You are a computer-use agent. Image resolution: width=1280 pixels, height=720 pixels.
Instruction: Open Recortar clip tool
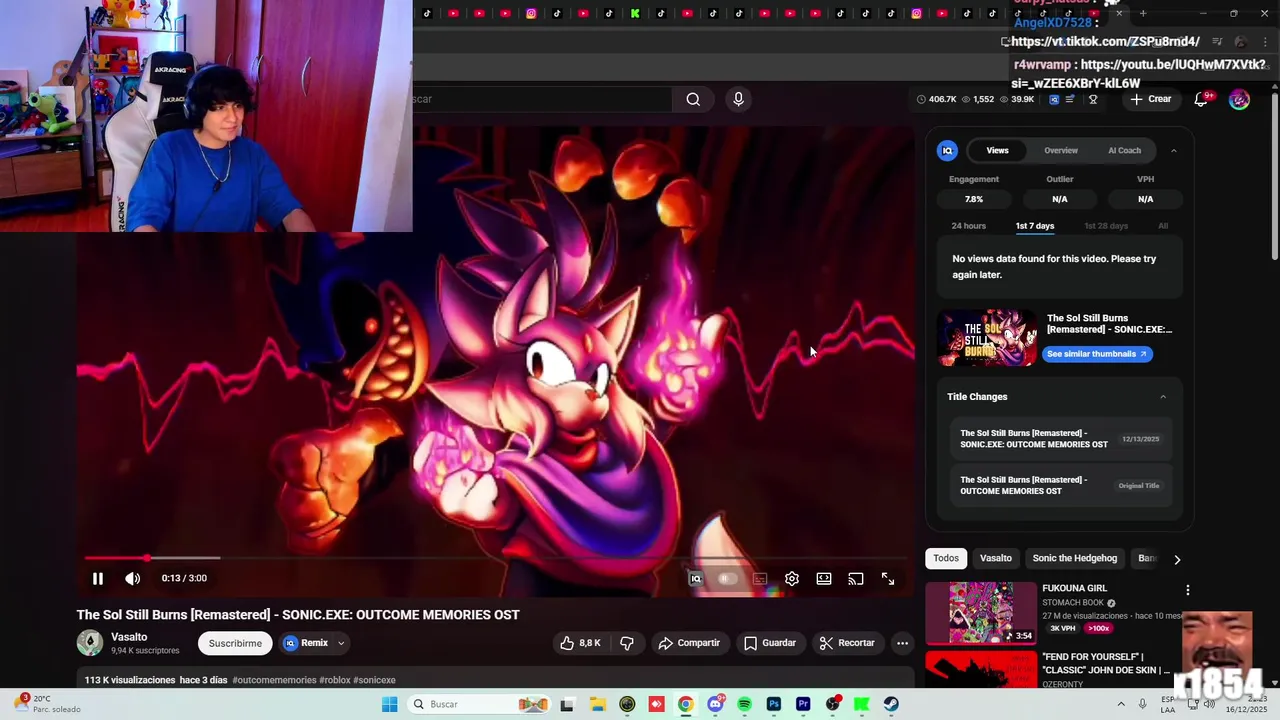coord(847,643)
